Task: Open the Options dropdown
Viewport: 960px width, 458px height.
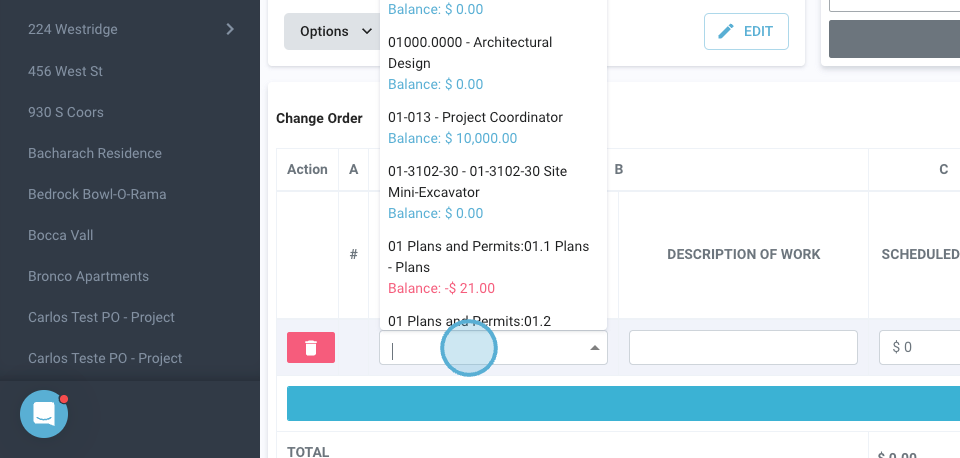Action: click(x=331, y=31)
